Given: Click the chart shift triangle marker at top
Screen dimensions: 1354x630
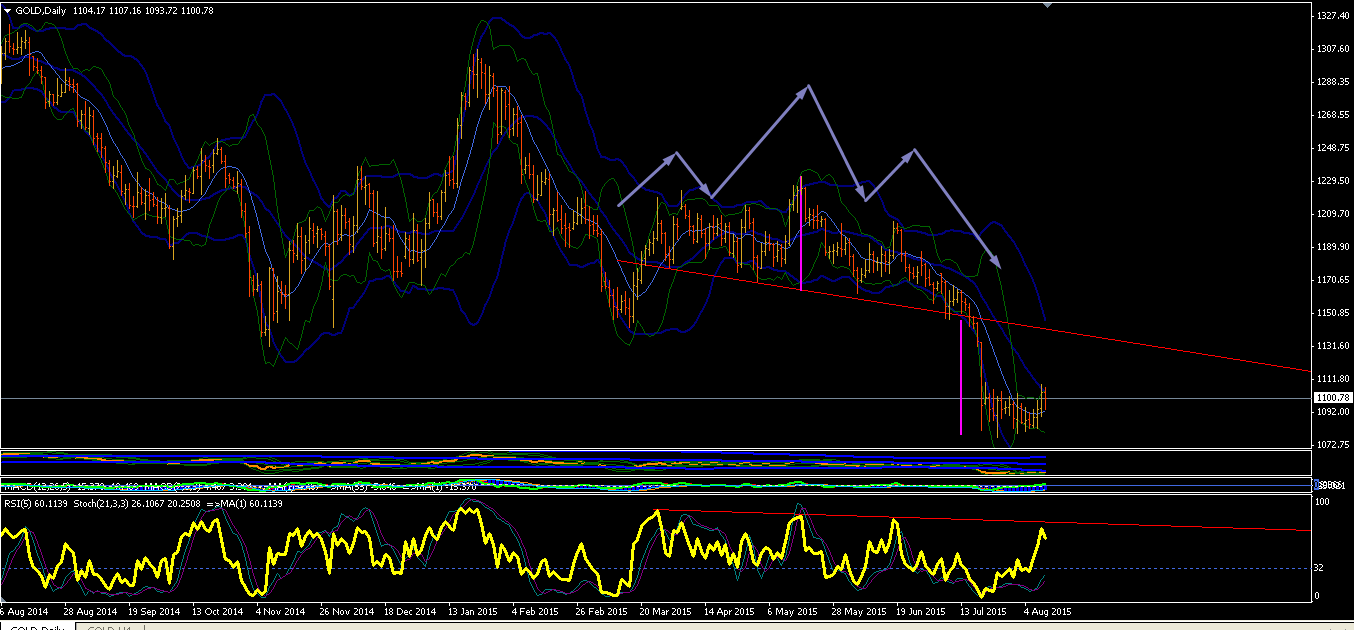Looking at the screenshot, I should 1047,5.
